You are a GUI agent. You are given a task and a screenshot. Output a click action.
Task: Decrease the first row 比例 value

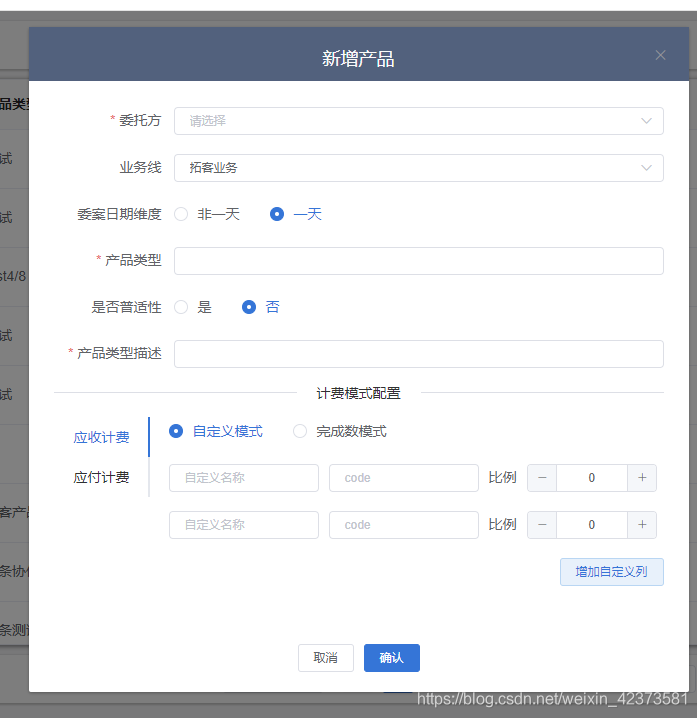pos(542,478)
